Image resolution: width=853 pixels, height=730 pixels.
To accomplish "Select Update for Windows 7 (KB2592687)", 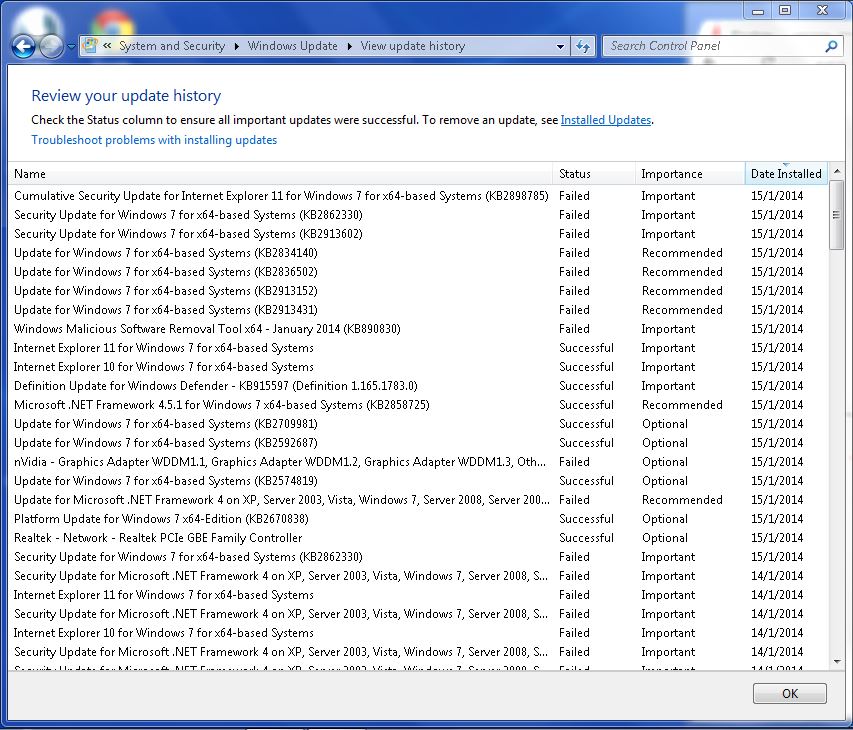I will [418, 443].
